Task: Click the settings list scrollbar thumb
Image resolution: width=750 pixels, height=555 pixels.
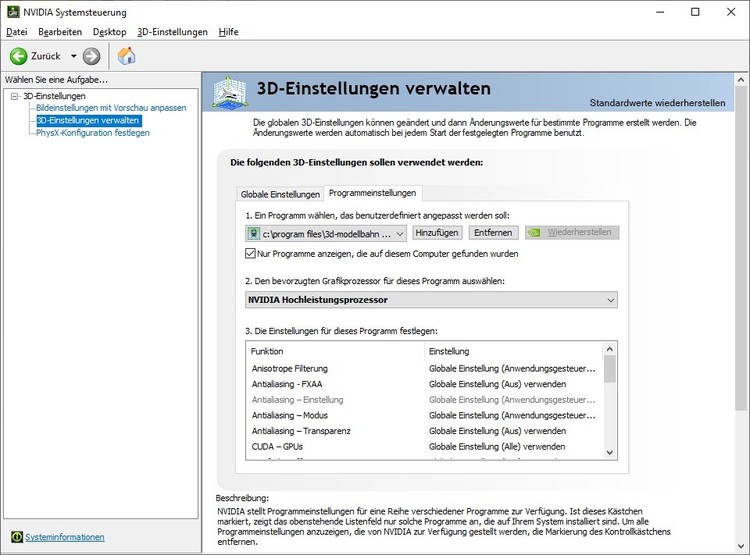Action: [x=609, y=369]
